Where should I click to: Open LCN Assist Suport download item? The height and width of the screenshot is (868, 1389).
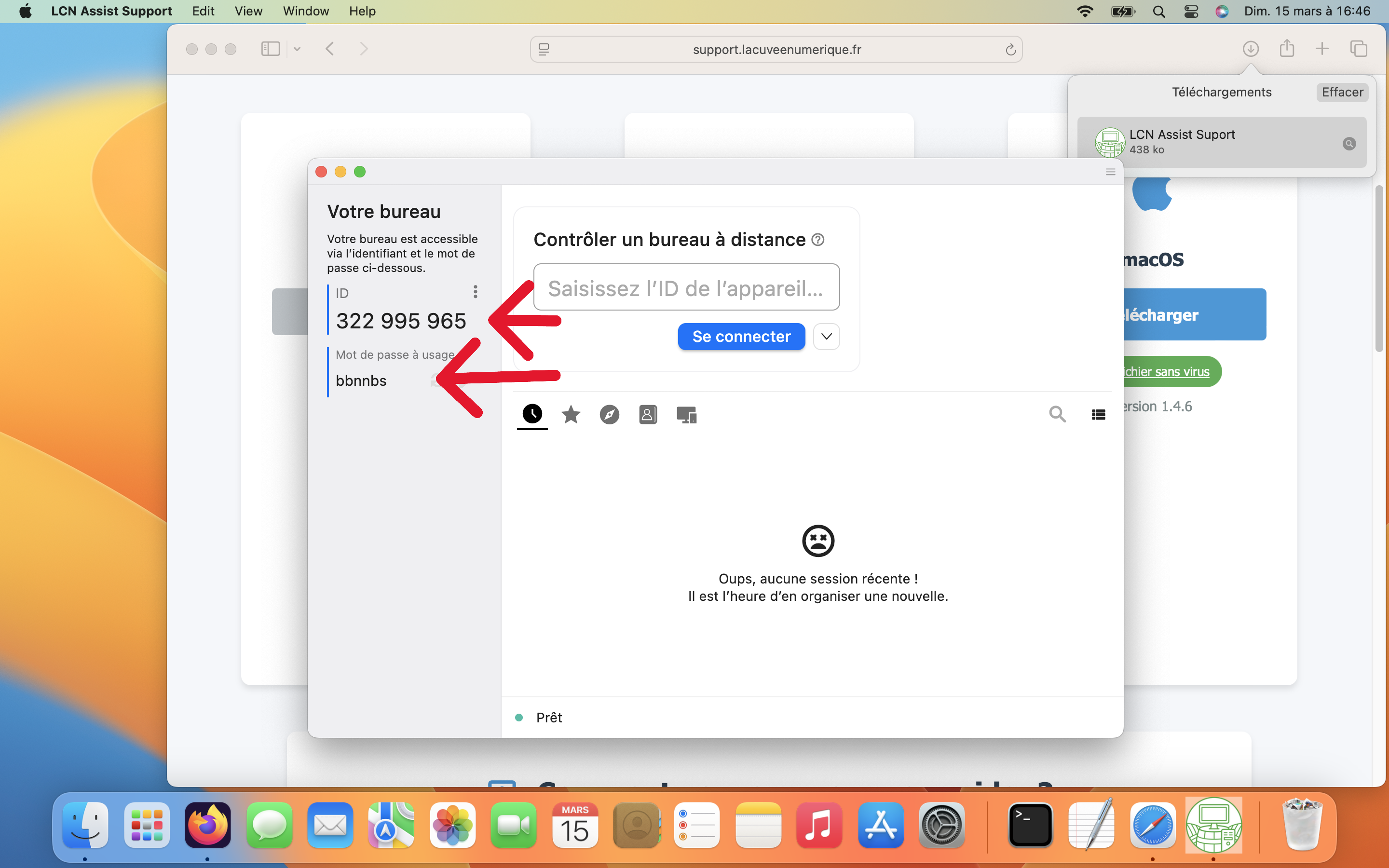coord(1221,142)
